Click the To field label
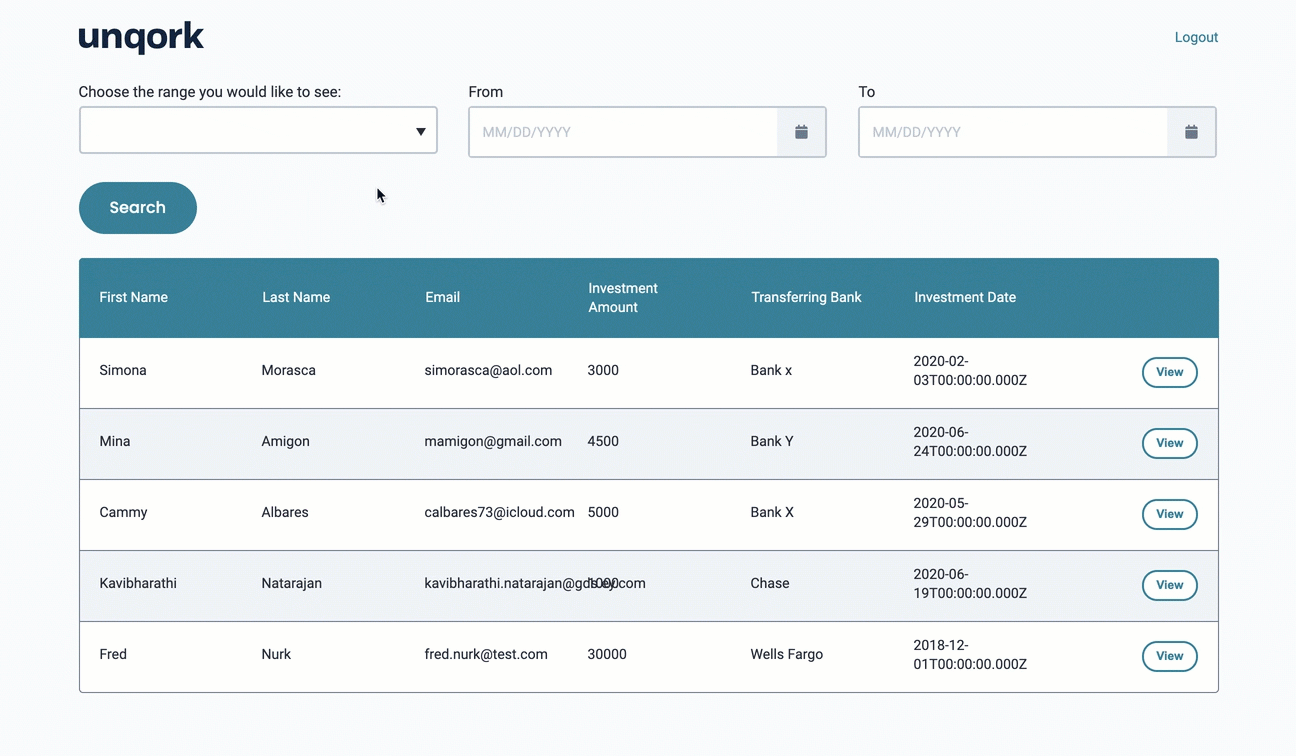 (867, 92)
